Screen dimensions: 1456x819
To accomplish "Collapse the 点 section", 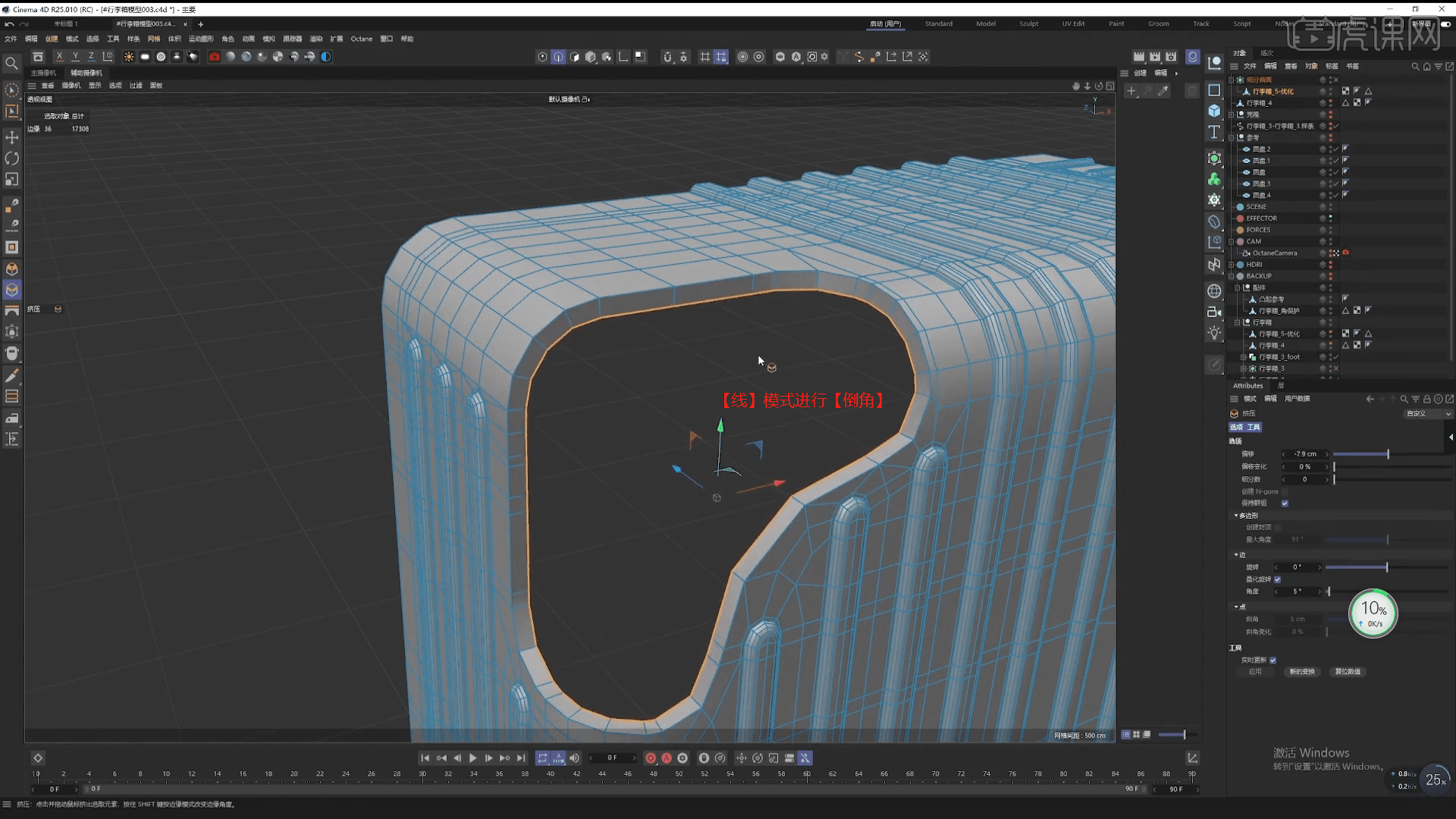I will (1236, 607).
